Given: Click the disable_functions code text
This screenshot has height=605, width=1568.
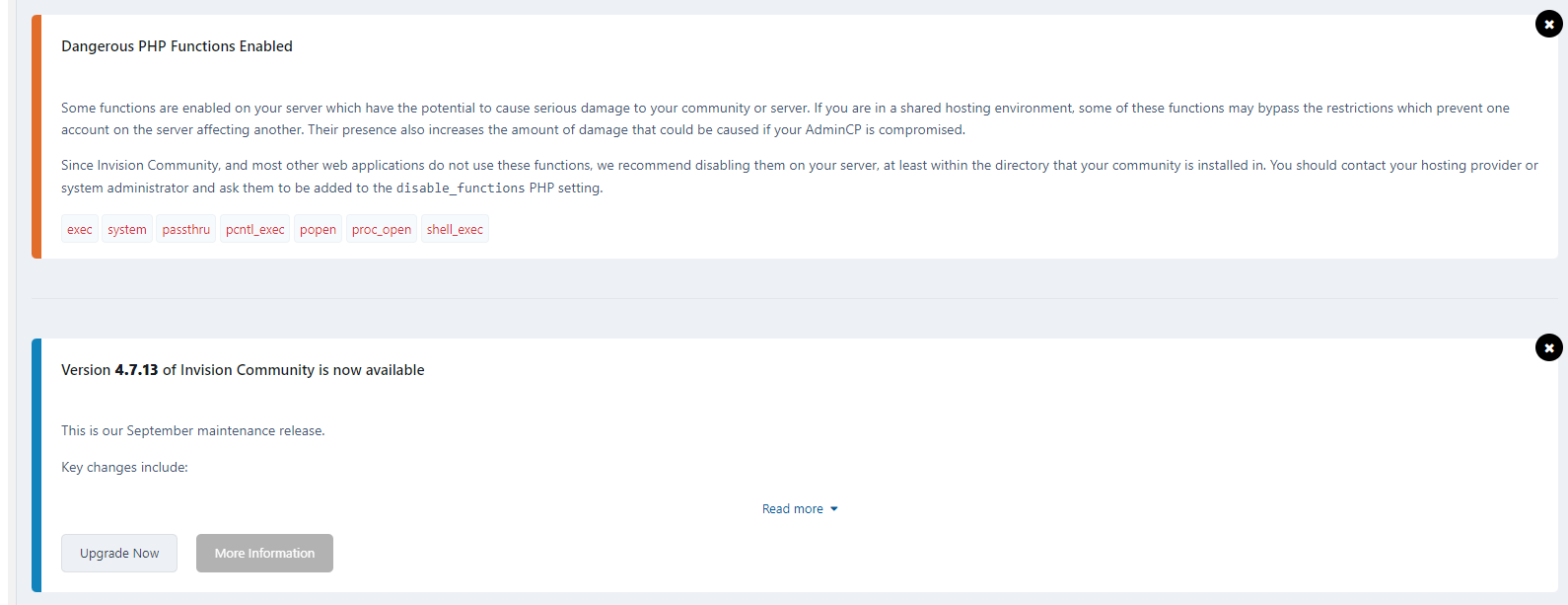Looking at the screenshot, I should click(x=461, y=189).
